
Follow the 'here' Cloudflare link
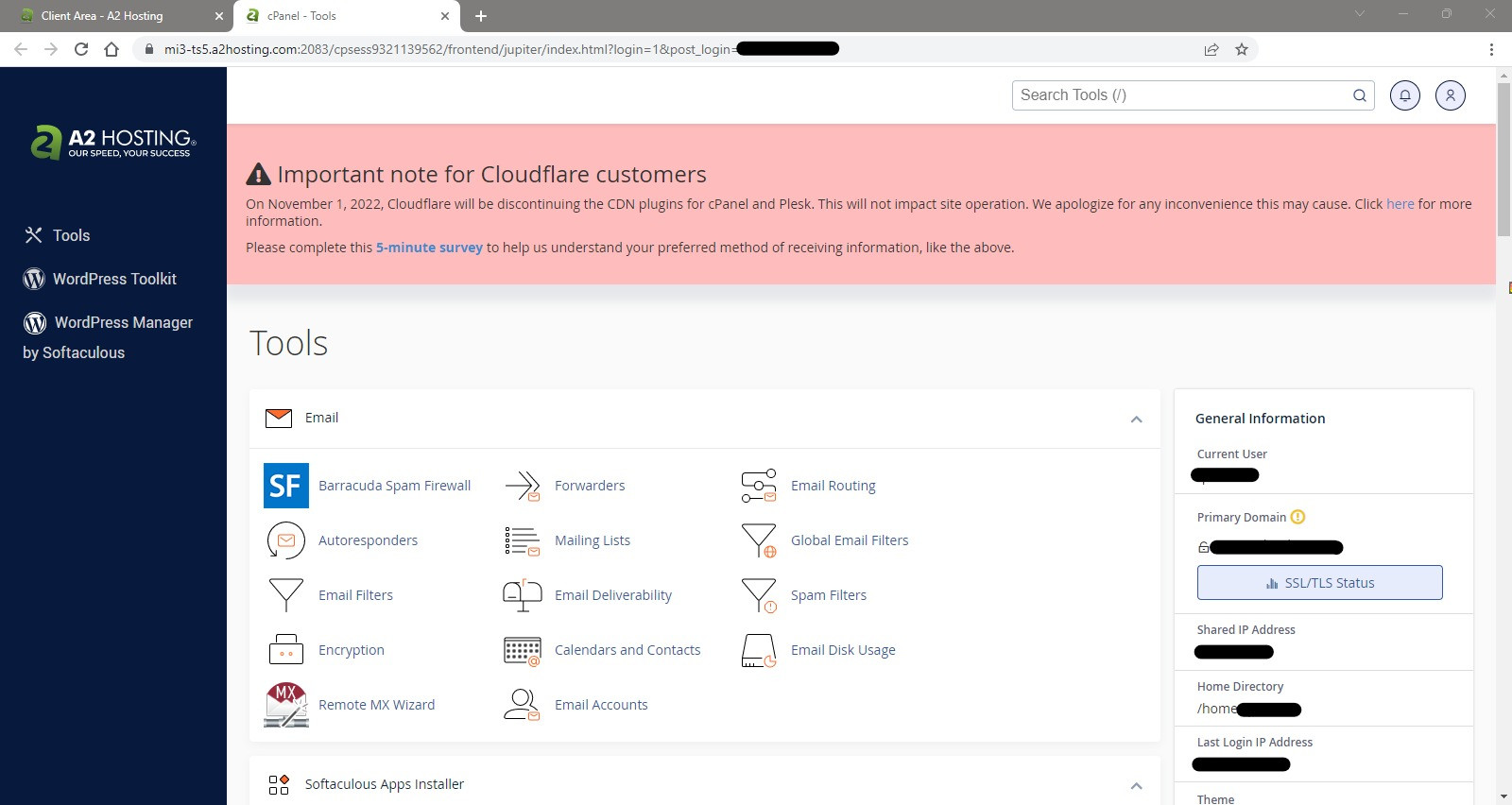[x=1400, y=204]
